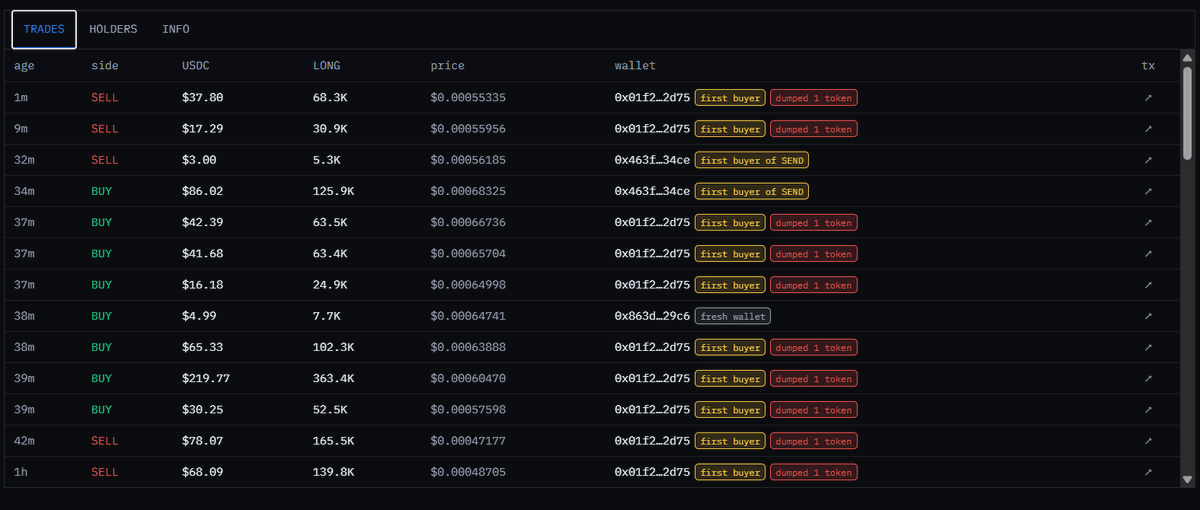
Task: Open tx link for the $17.29 sell
Action: (x=1148, y=129)
